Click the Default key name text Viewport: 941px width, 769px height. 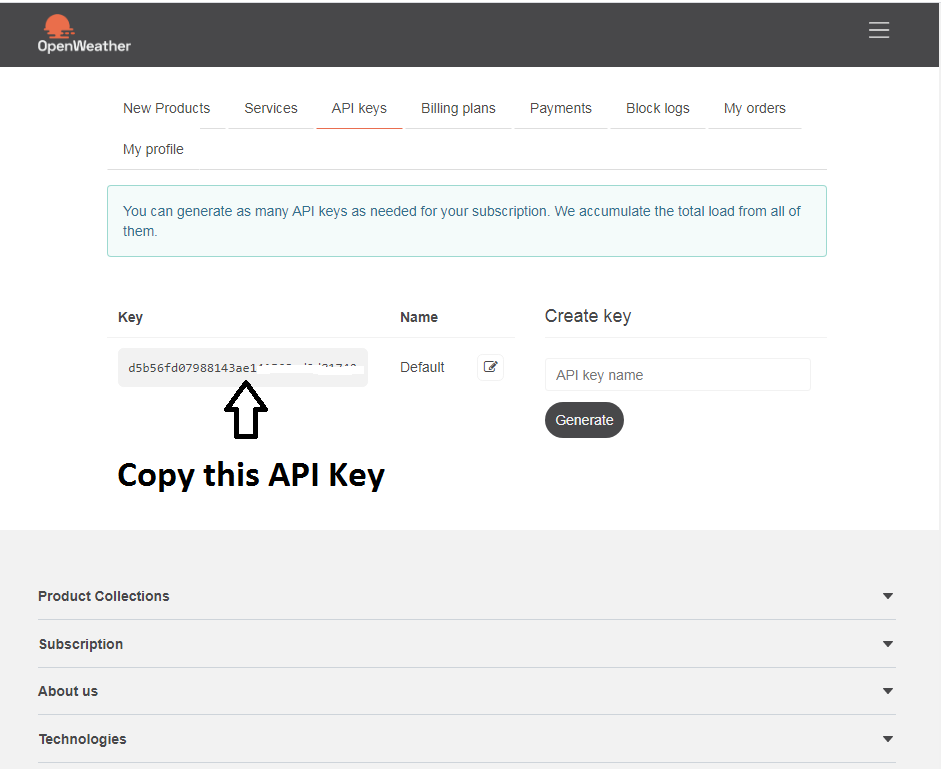(x=422, y=367)
